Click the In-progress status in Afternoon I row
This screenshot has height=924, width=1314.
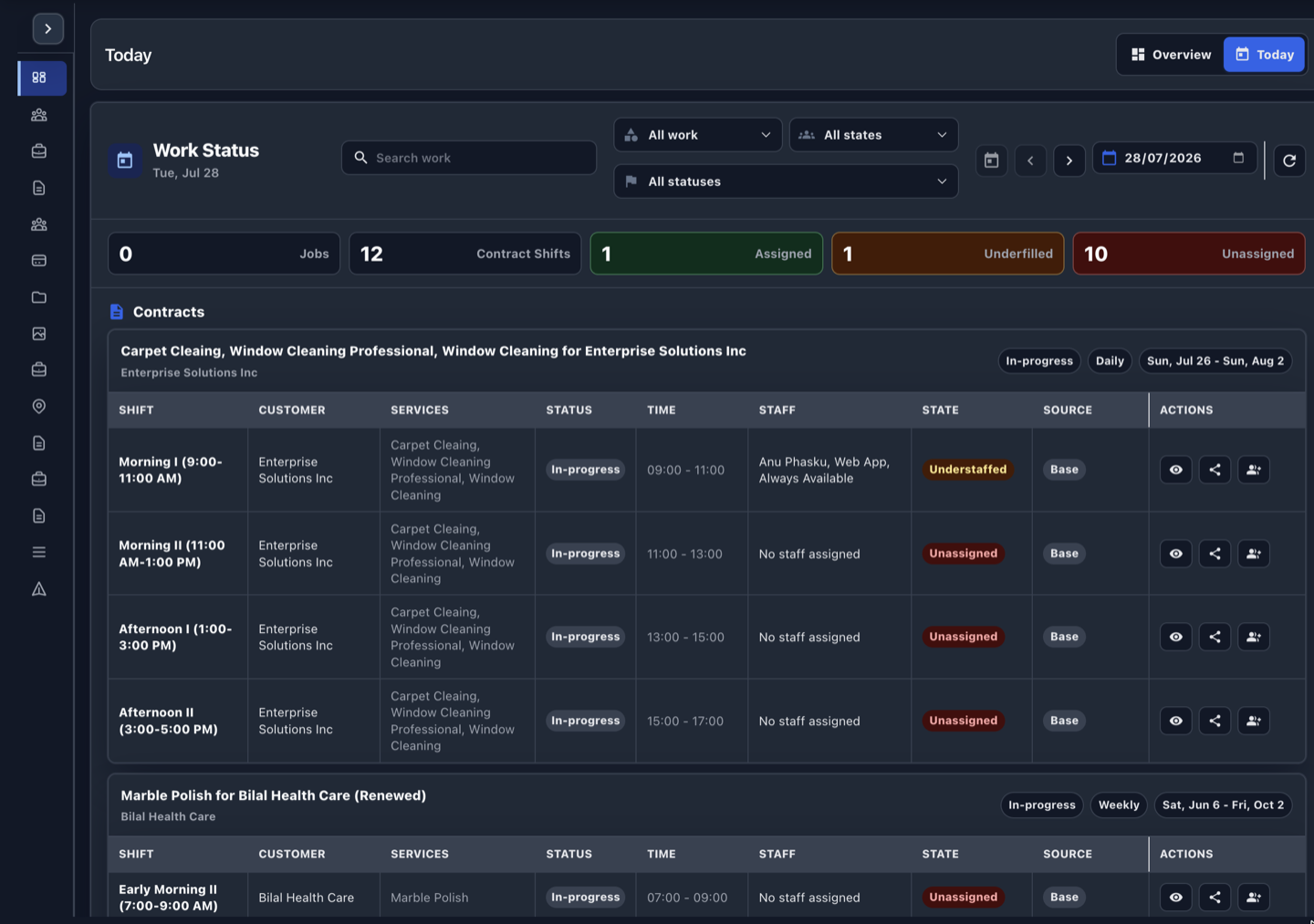pyautogui.click(x=585, y=637)
